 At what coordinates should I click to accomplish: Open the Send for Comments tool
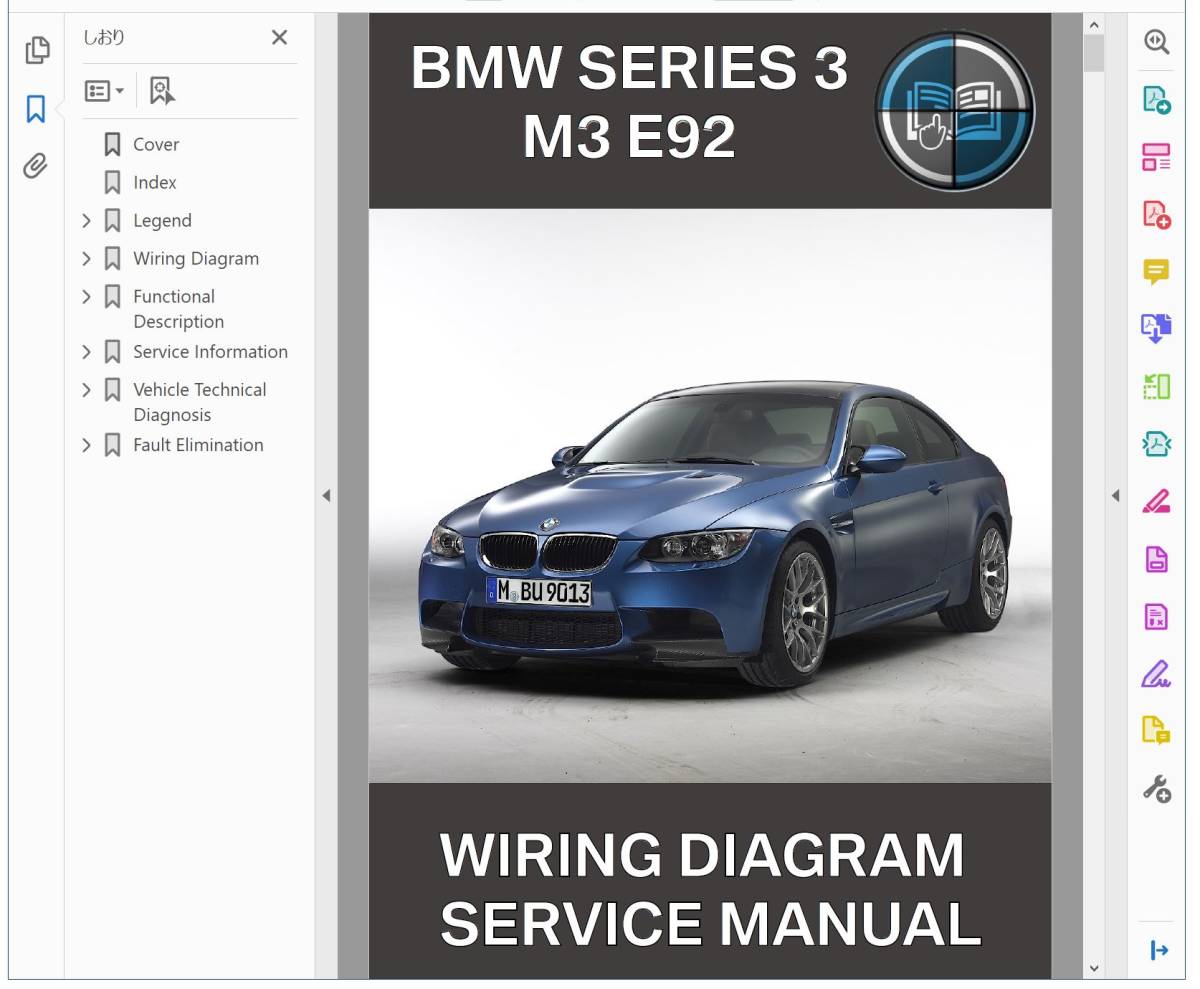(x=1157, y=731)
